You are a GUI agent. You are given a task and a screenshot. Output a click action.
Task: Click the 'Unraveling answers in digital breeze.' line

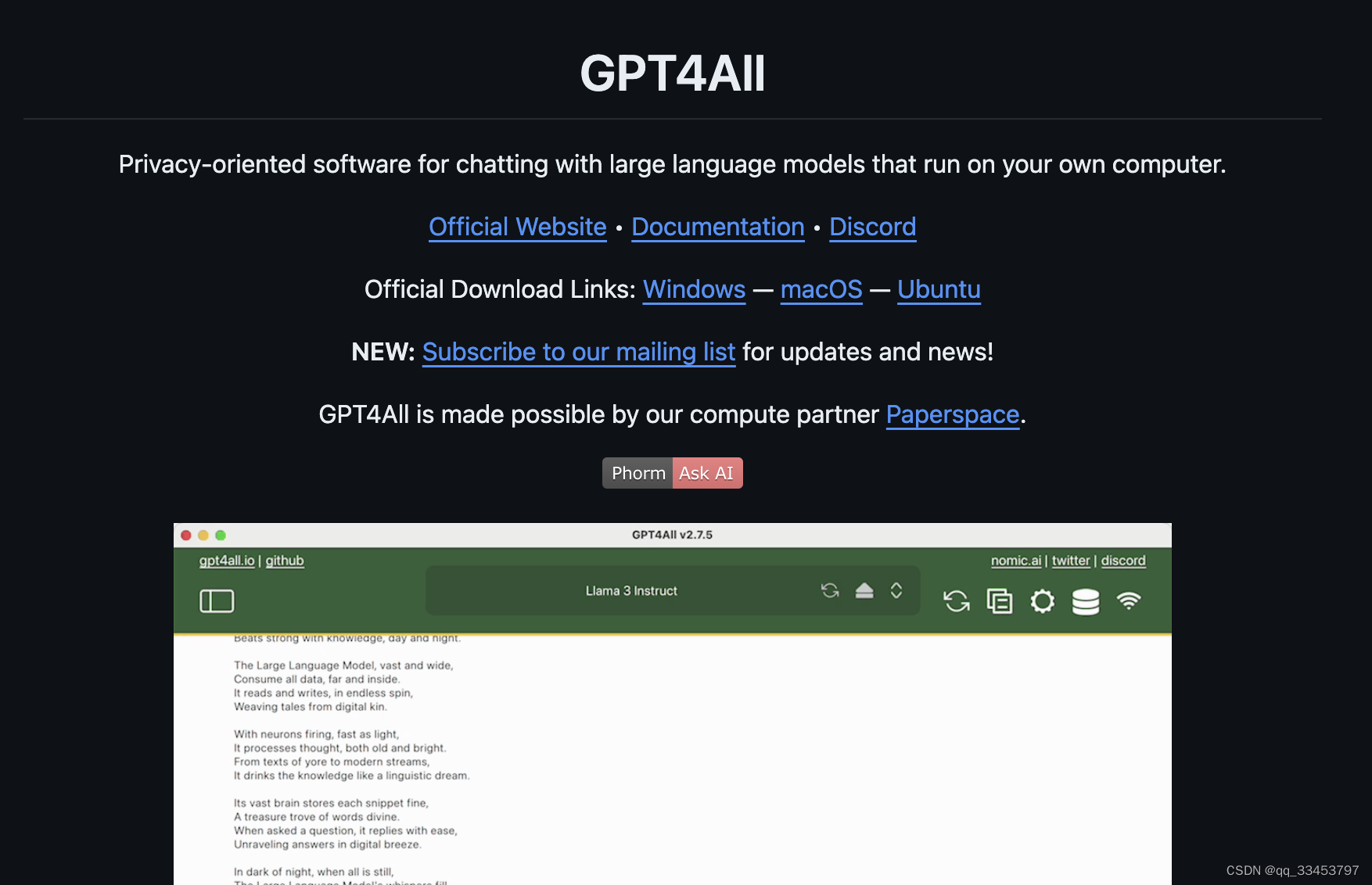[327, 844]
